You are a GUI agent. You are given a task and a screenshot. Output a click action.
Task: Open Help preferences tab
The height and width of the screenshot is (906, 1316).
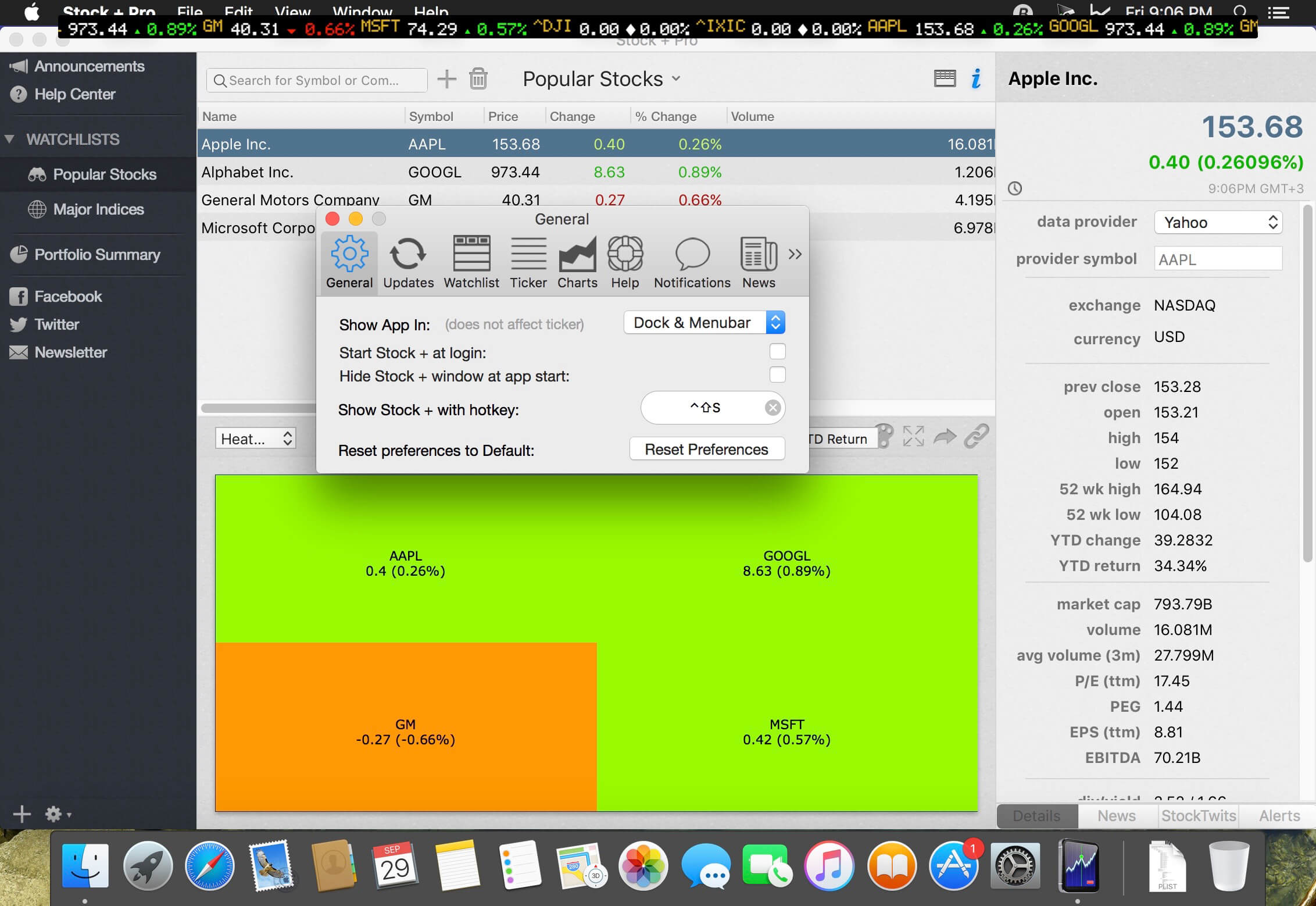(625, 262)
